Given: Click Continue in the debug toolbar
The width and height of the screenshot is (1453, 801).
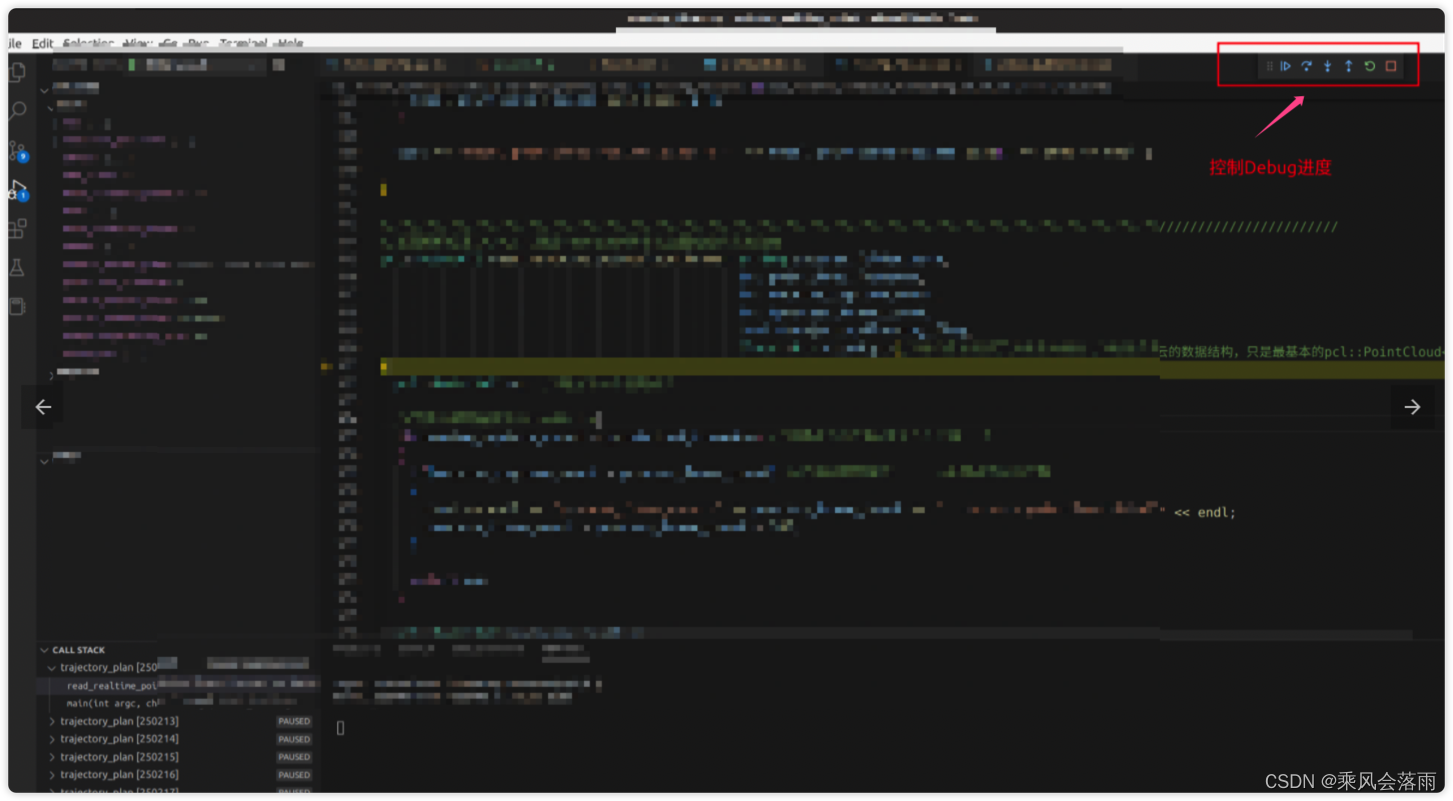Looking at the screenshot, I should tap(1285, 66).
